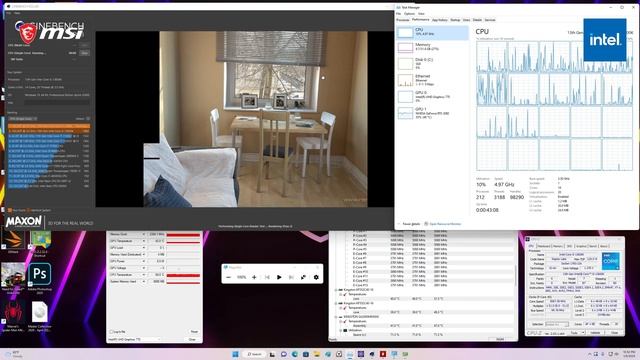Click Magnifier previous sentence button

pyautogui.click(x=267, y=277)
